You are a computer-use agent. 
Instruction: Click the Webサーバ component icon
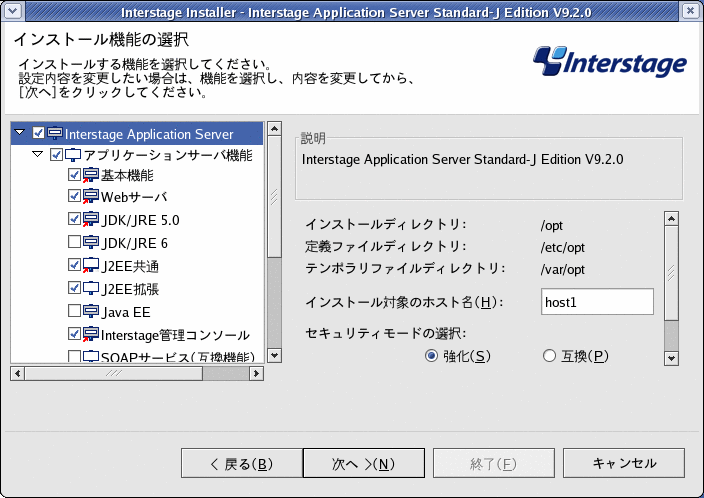[x=91, y=196]
